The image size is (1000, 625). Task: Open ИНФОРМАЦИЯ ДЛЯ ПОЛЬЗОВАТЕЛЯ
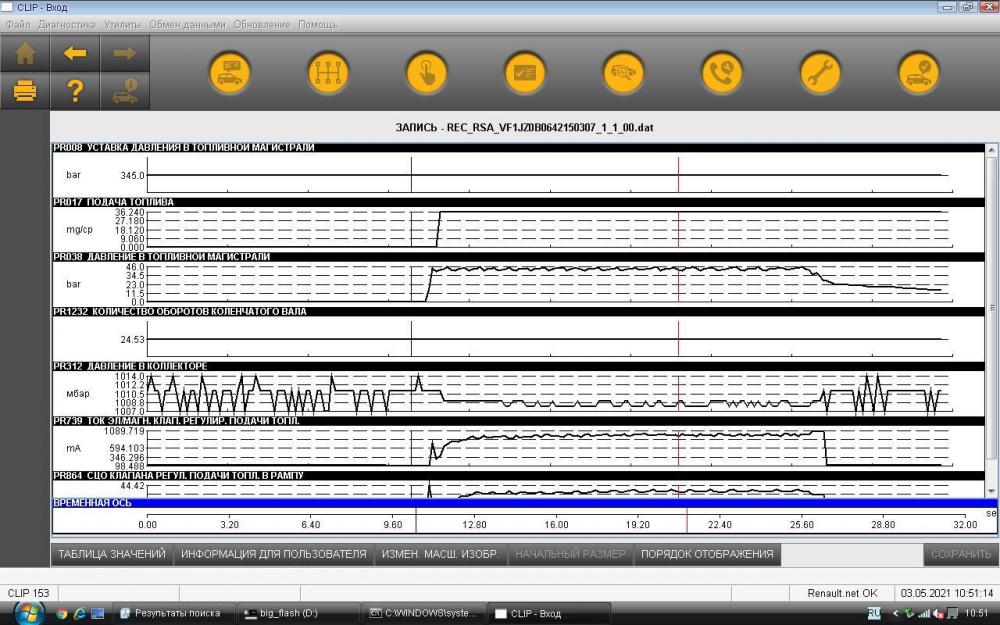pos(274,554)
